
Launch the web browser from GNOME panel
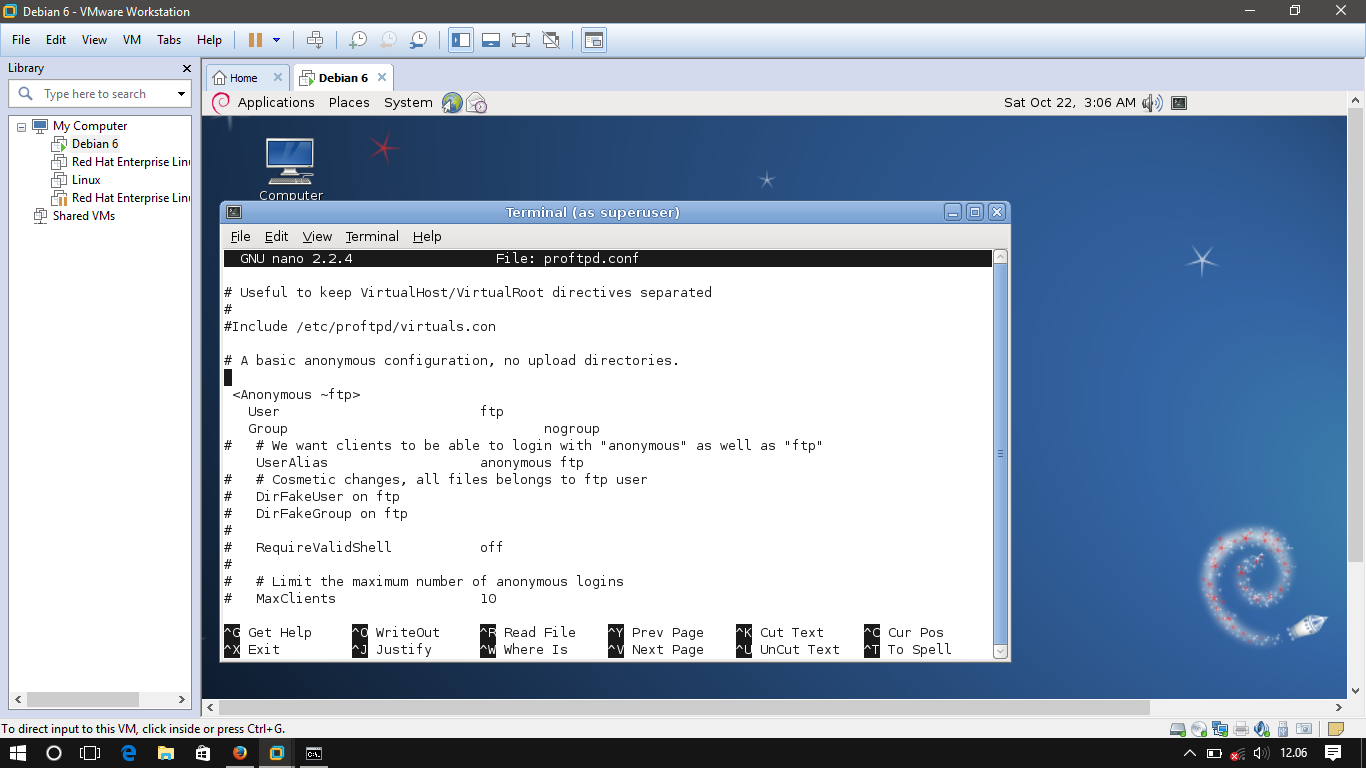pos(452,102)
